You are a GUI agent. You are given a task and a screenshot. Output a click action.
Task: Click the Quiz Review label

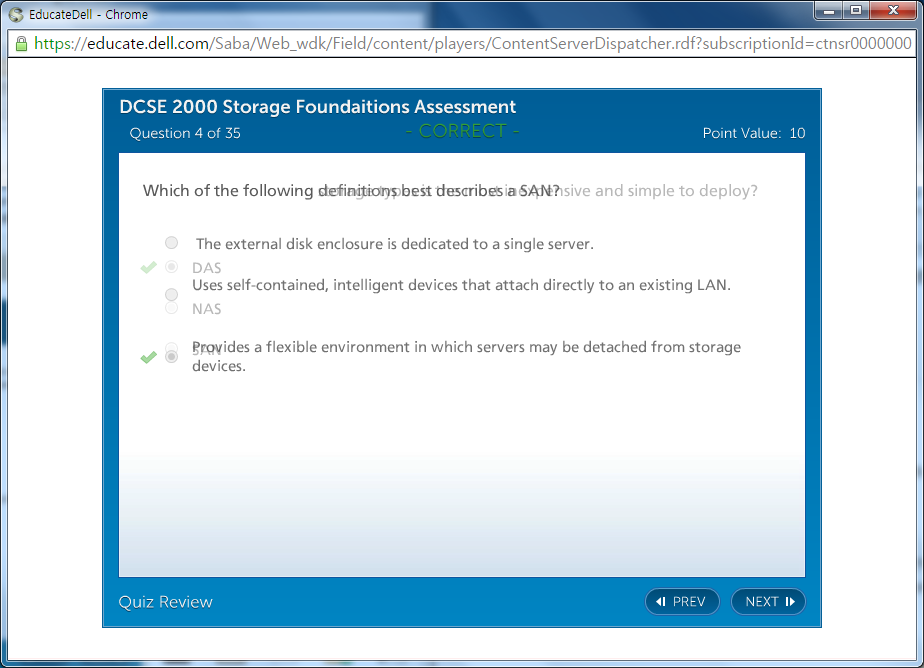[x=166, y=601]
